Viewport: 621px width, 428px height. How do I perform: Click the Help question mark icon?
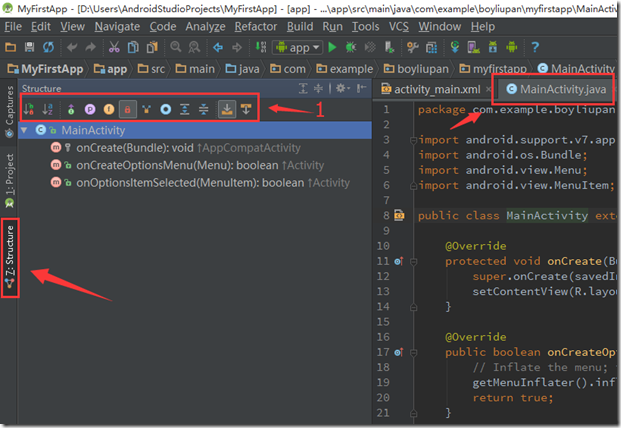pos(535,47)
